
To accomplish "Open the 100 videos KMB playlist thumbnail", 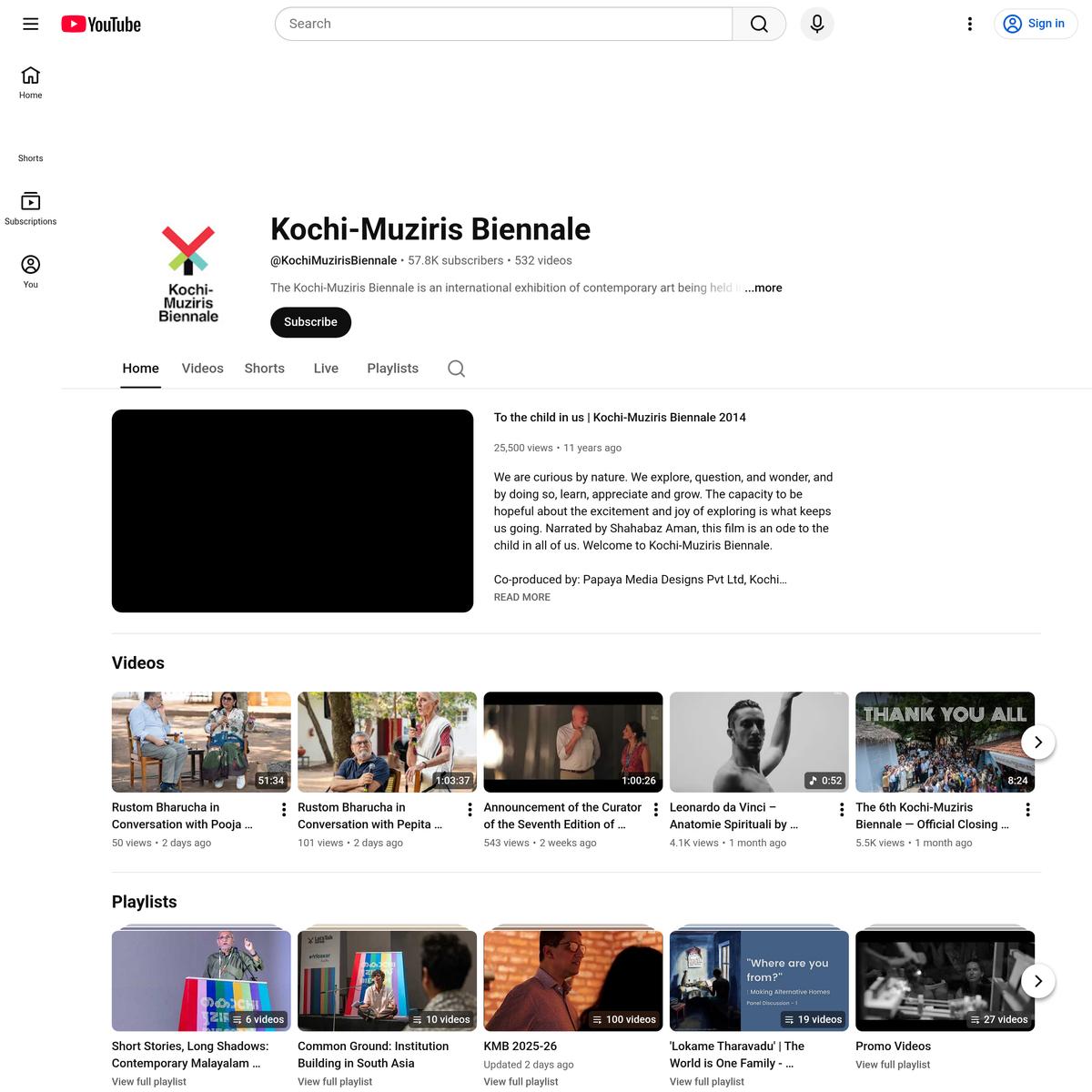I will pyautogui.click(x=573, y=980).
